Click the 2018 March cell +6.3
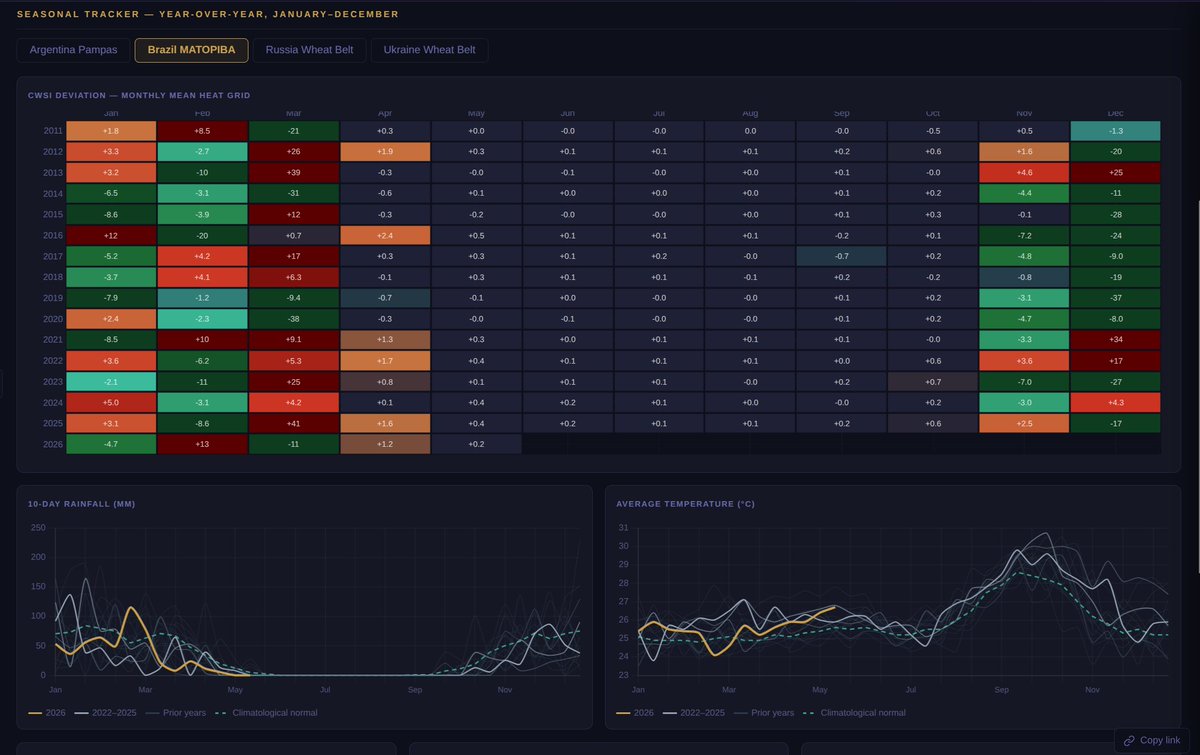The width and height of the screenshot is (1200, 755). pos(294,277)
